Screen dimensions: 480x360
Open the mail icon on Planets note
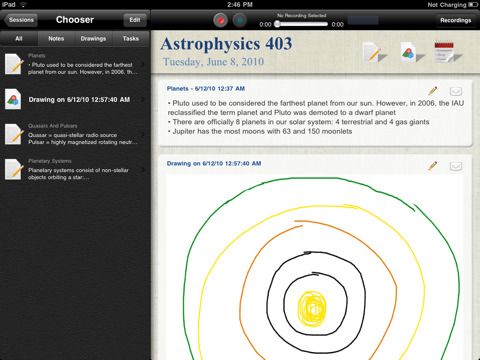click(456, 91)
